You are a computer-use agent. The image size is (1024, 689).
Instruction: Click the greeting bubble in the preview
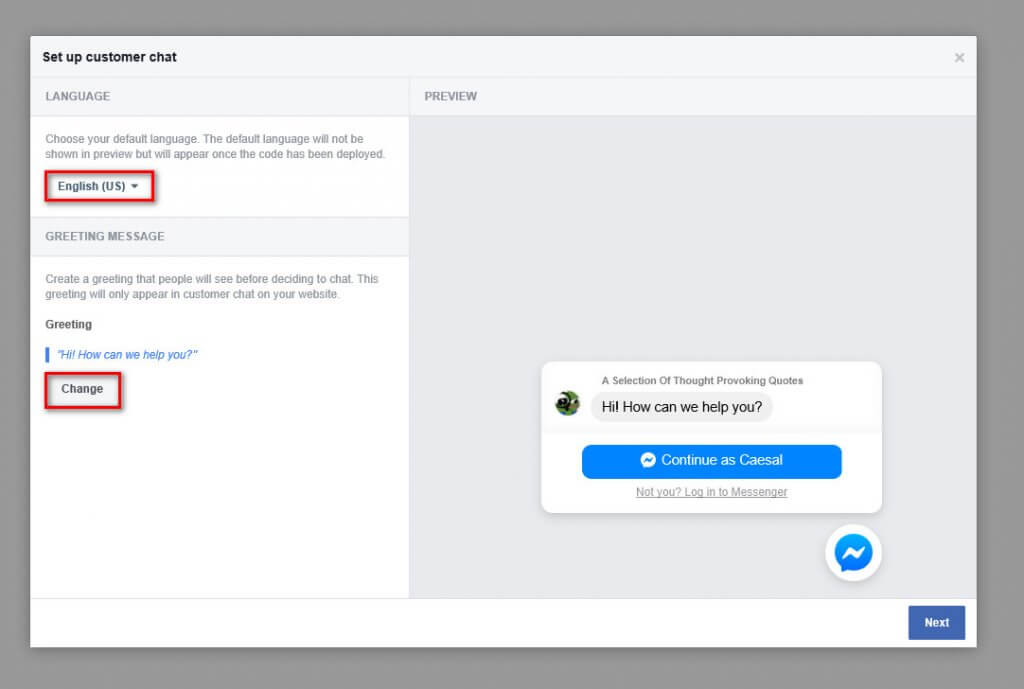(x=681, y=407)
